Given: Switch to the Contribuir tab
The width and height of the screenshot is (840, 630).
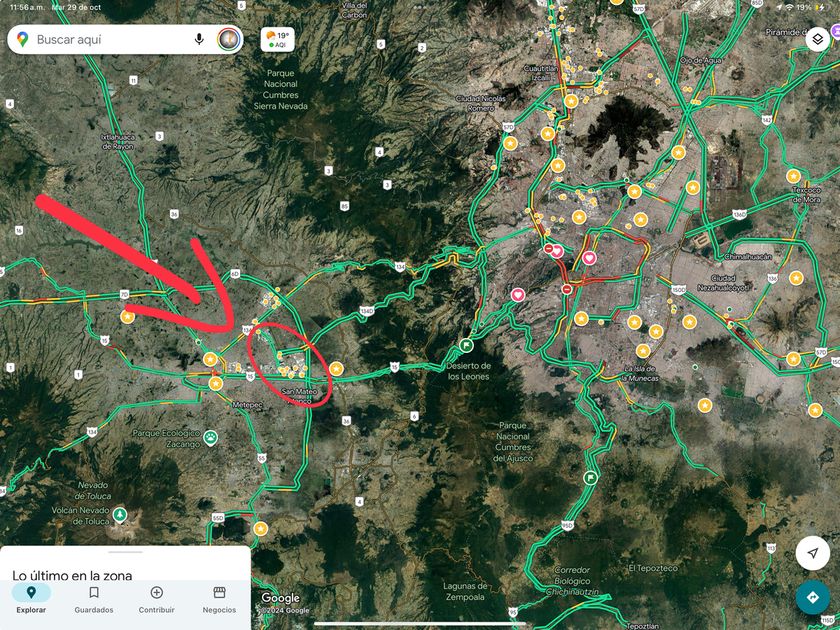Looking at the screenshot, I should (x=156, y=598).
